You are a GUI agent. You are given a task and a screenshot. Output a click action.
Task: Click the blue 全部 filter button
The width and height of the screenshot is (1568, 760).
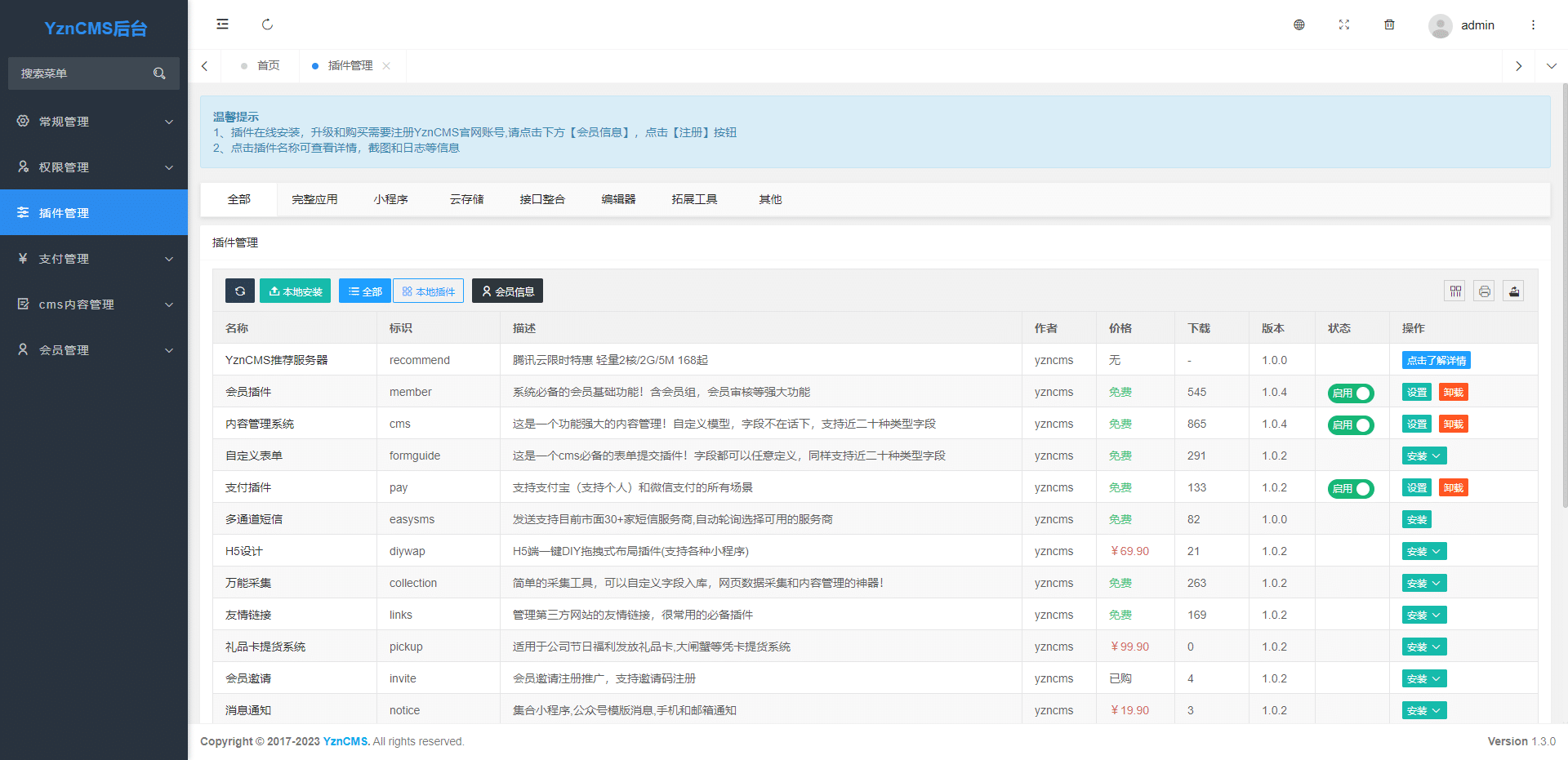coord(364,291)
